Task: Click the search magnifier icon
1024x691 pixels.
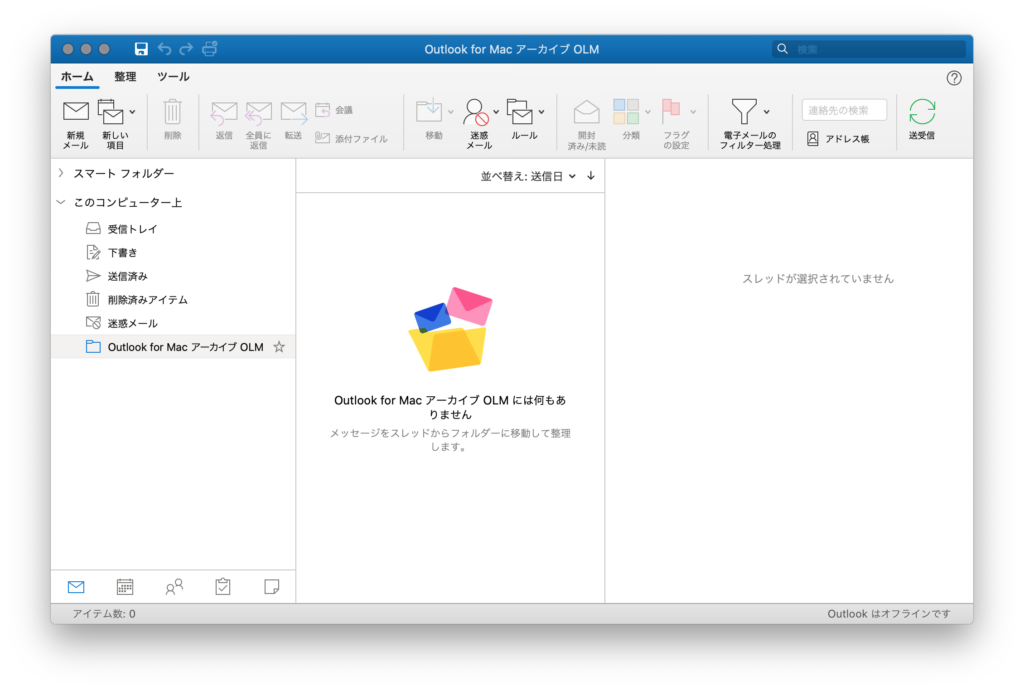Action: (782, 49)
